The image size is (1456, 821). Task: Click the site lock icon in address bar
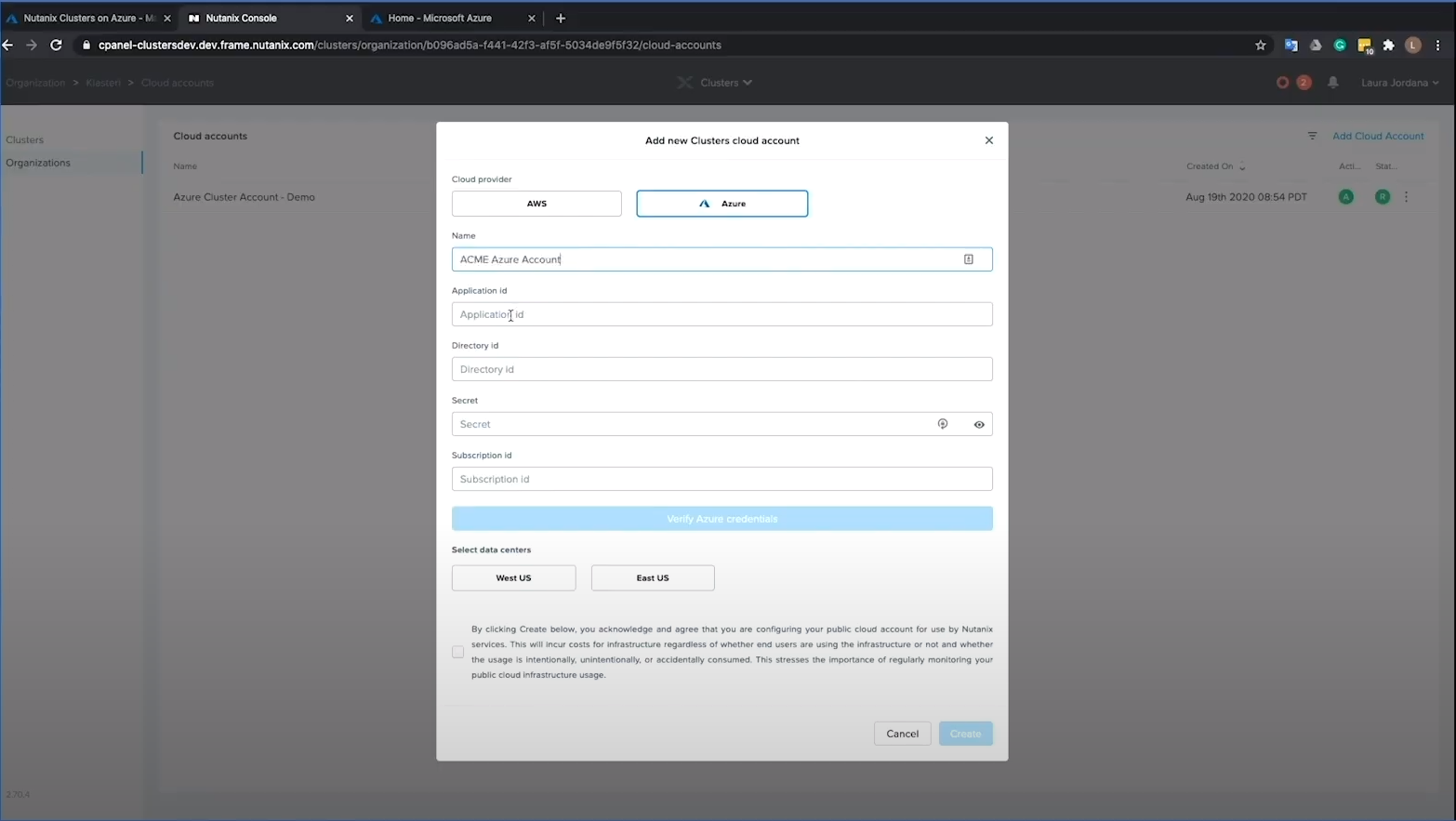click(86, 45)
